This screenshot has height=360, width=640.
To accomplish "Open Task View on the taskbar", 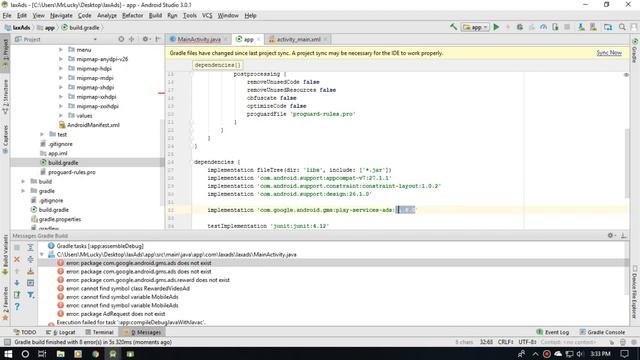I will 42,354.
